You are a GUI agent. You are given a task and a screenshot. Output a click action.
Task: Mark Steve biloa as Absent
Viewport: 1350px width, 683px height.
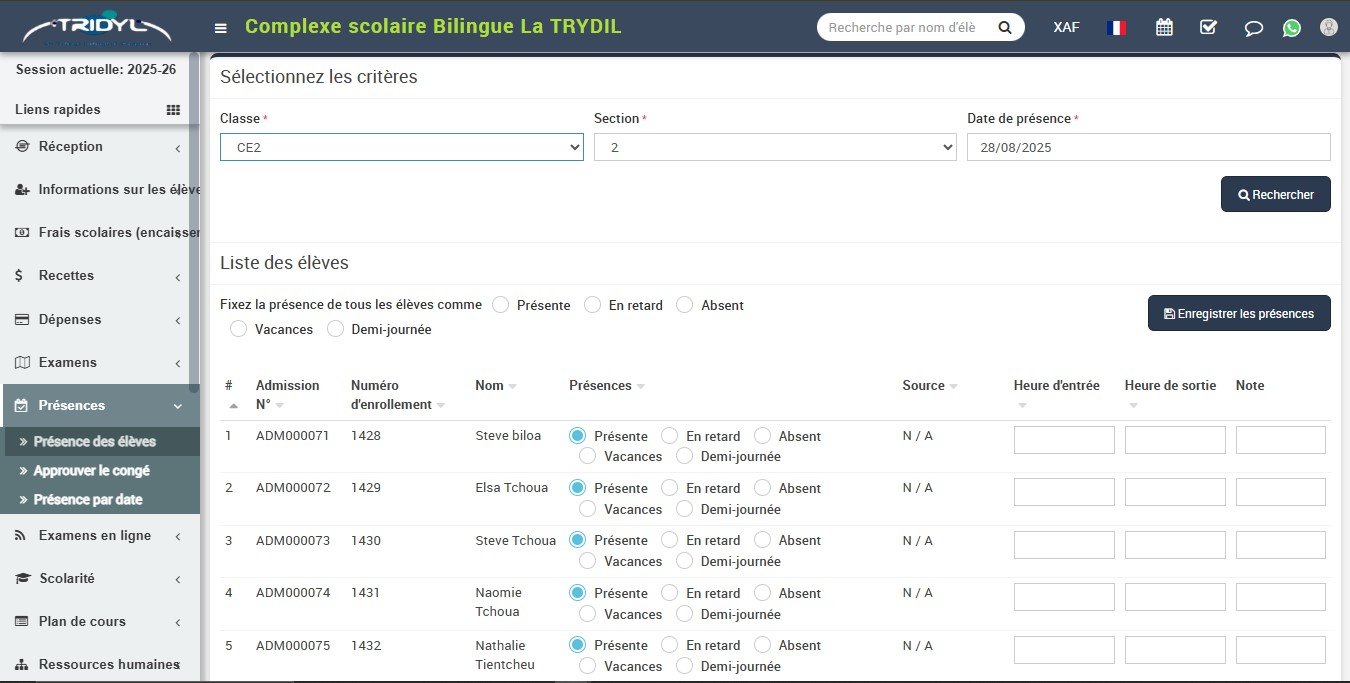click(x=763, y=436)
